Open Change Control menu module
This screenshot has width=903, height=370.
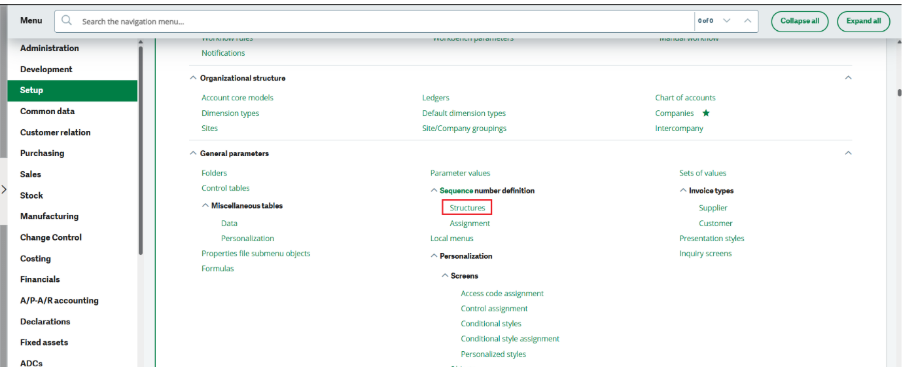point(51,237)
